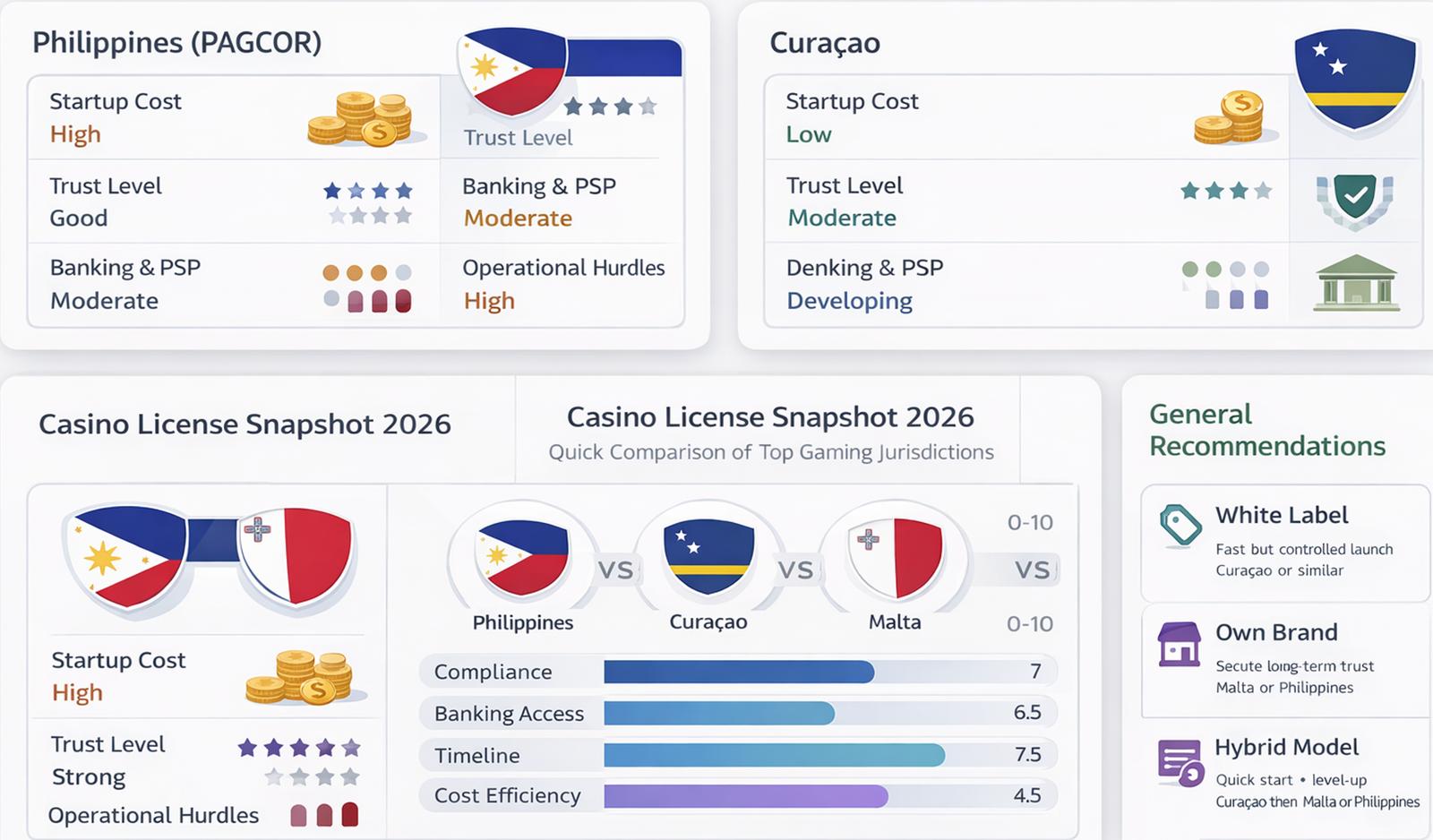The height and width of the screenshot is (840, 1433).
Task: Click the green checkmark shield icon
Action: point(1355,197)
